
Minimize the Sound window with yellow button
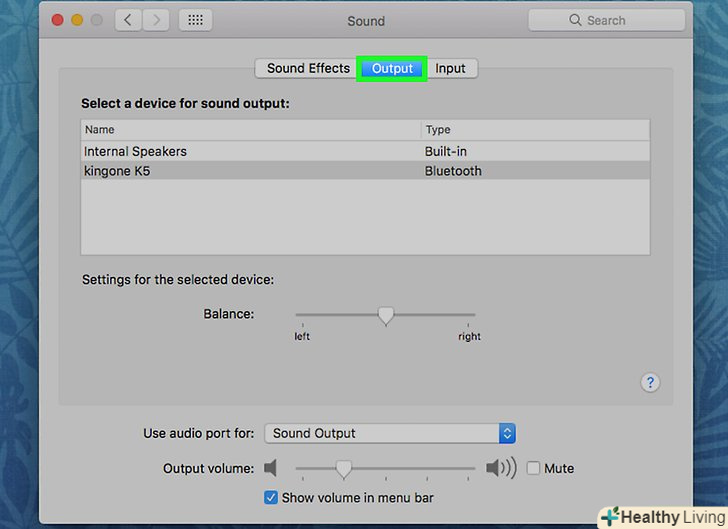[x=77, y=20]
